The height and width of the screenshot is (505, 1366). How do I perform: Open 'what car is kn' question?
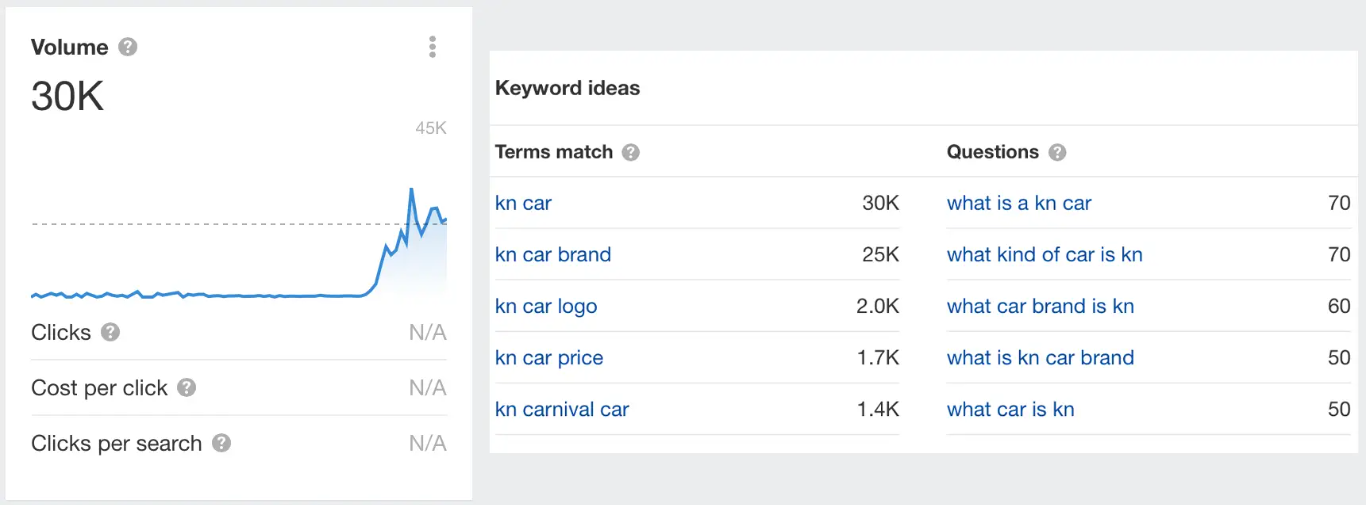click(1010, 410)
